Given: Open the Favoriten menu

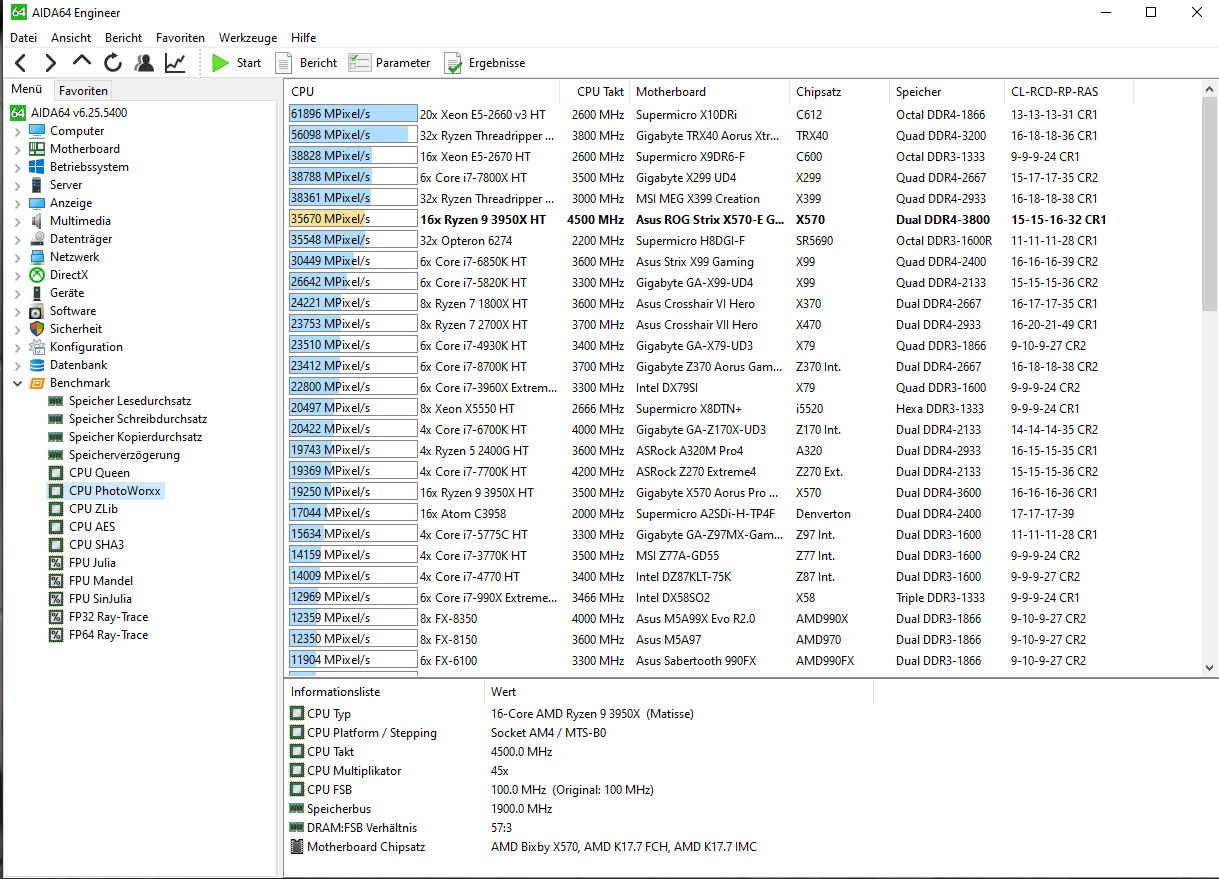Looking at the screenshot, I should click(x=180, y=37).
